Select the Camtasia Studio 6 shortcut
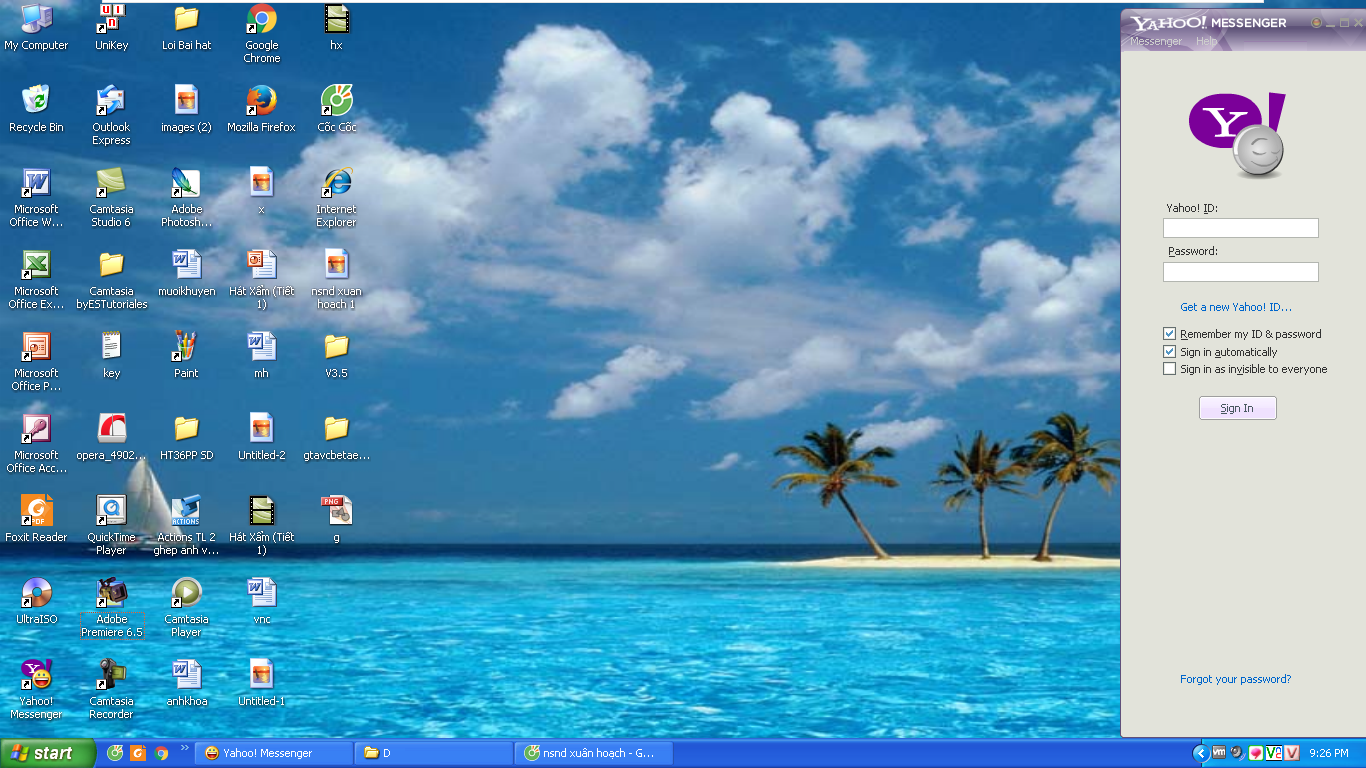This screenshot has height=768, width=1366. pos(111,198)
